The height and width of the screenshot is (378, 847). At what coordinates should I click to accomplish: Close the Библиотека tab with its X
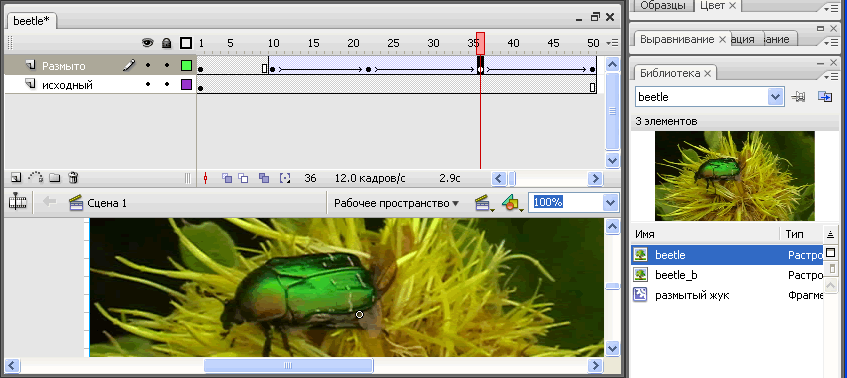[707, 73]
